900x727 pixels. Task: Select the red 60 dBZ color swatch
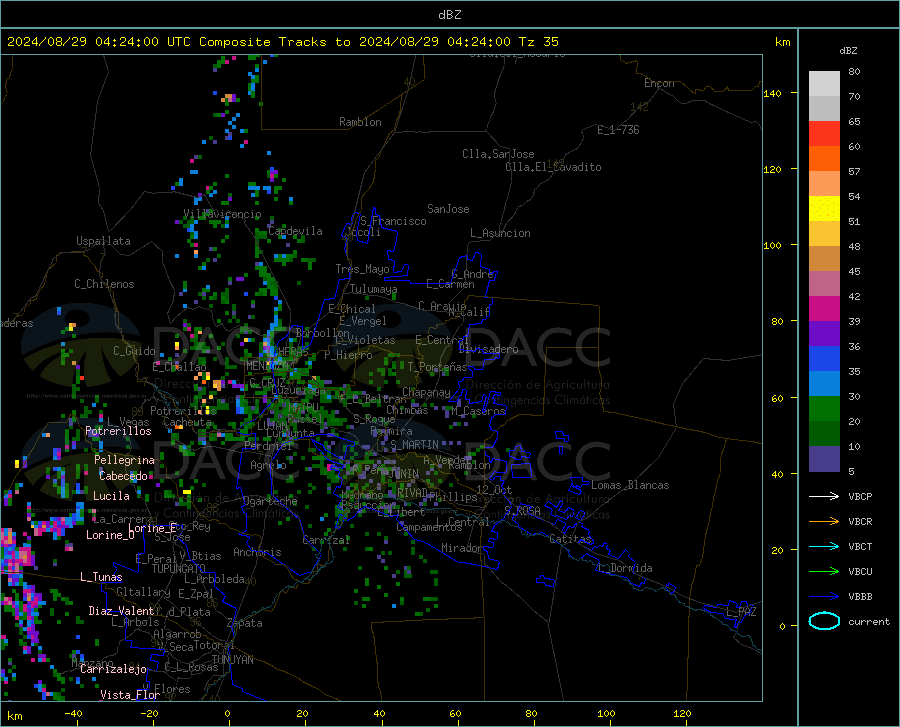coord(824,134)
